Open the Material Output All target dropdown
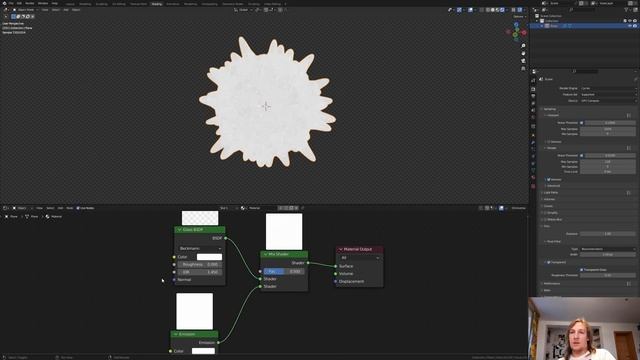640x360 pixels. pos(360,258)
